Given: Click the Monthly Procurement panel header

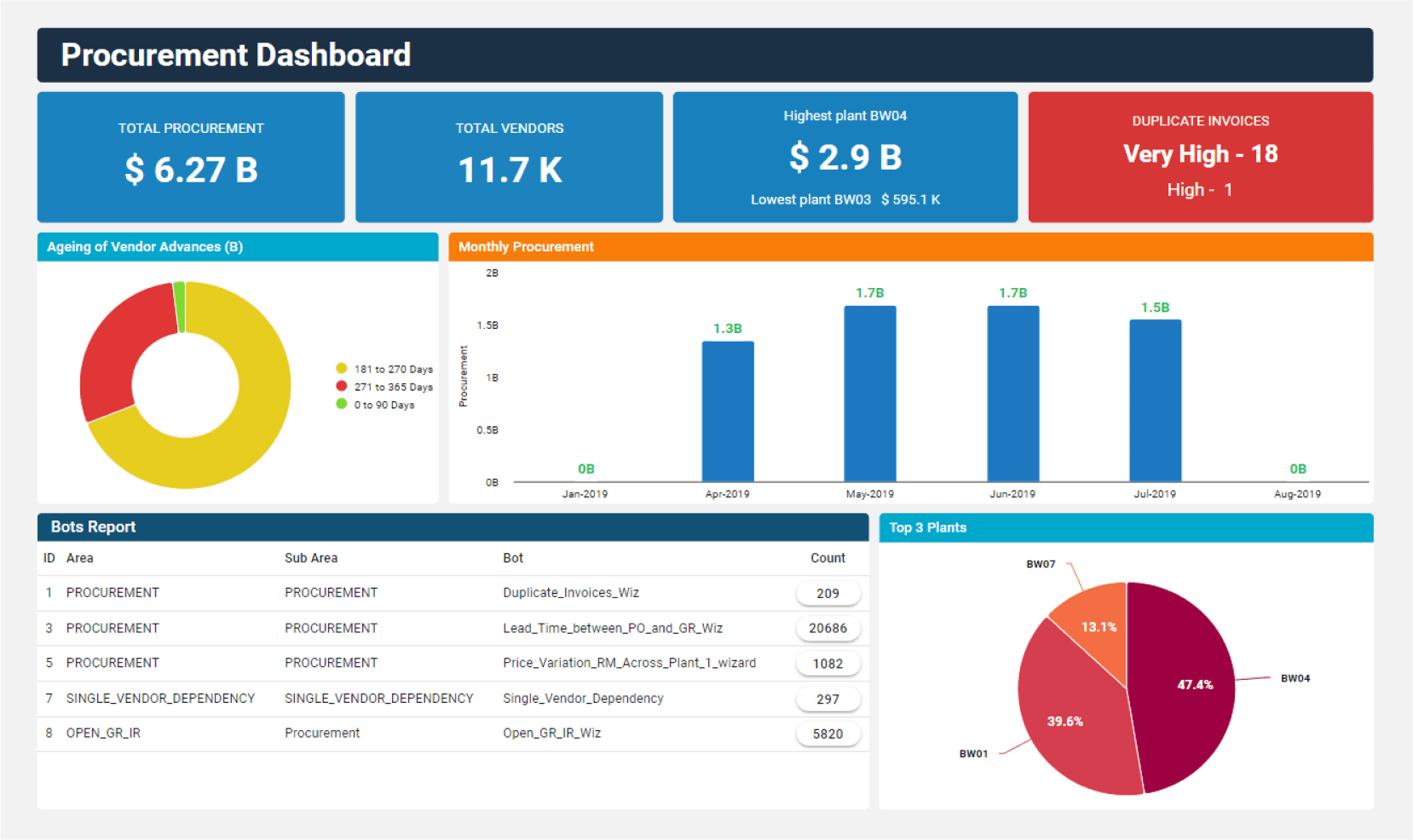Looking at the screenshot, I should click(x=911, y=247).
